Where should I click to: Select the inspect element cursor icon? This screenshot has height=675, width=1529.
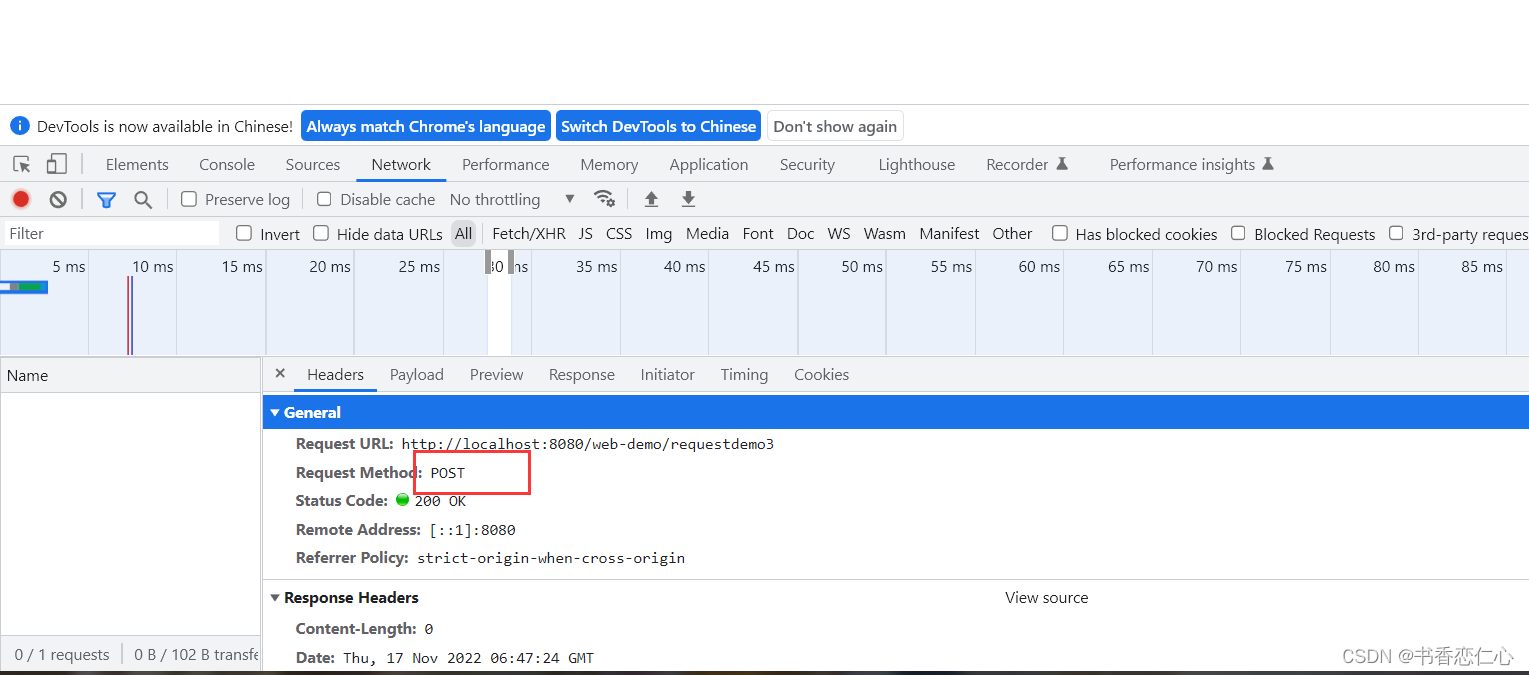point(21,163)
